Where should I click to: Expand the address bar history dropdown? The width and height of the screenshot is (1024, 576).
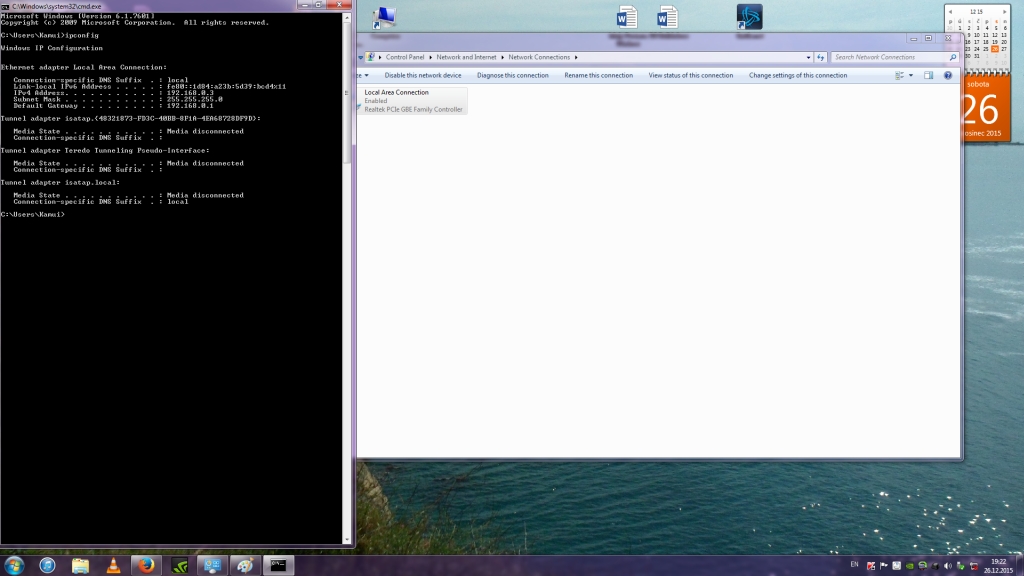(x=806, y=58)
